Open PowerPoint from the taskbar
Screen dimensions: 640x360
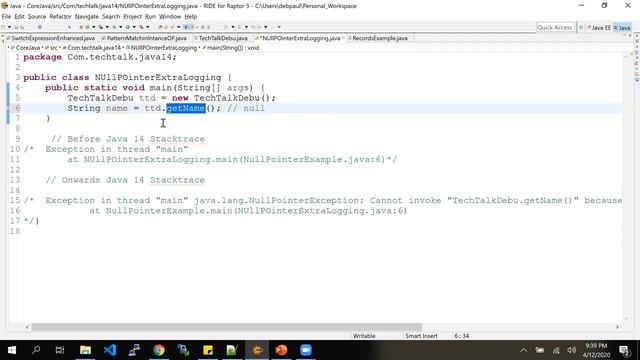tap(281, 350)
